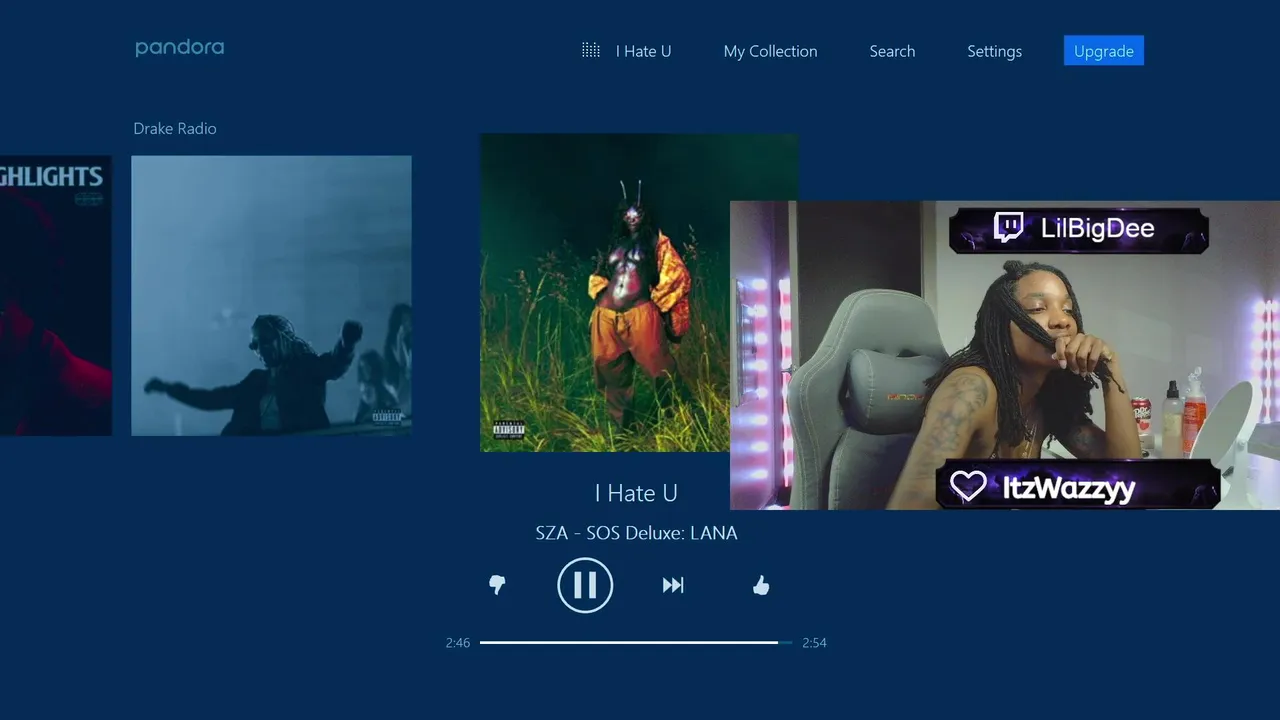The image size is (1280, 720).
Task: Open Settings in the top nav
Action: [994, 51]
